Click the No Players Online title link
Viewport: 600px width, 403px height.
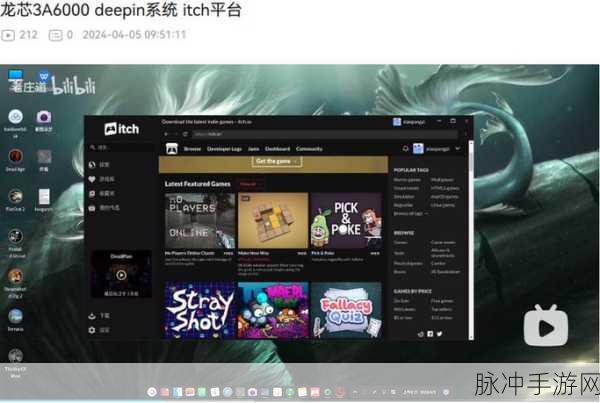(189, 253)
